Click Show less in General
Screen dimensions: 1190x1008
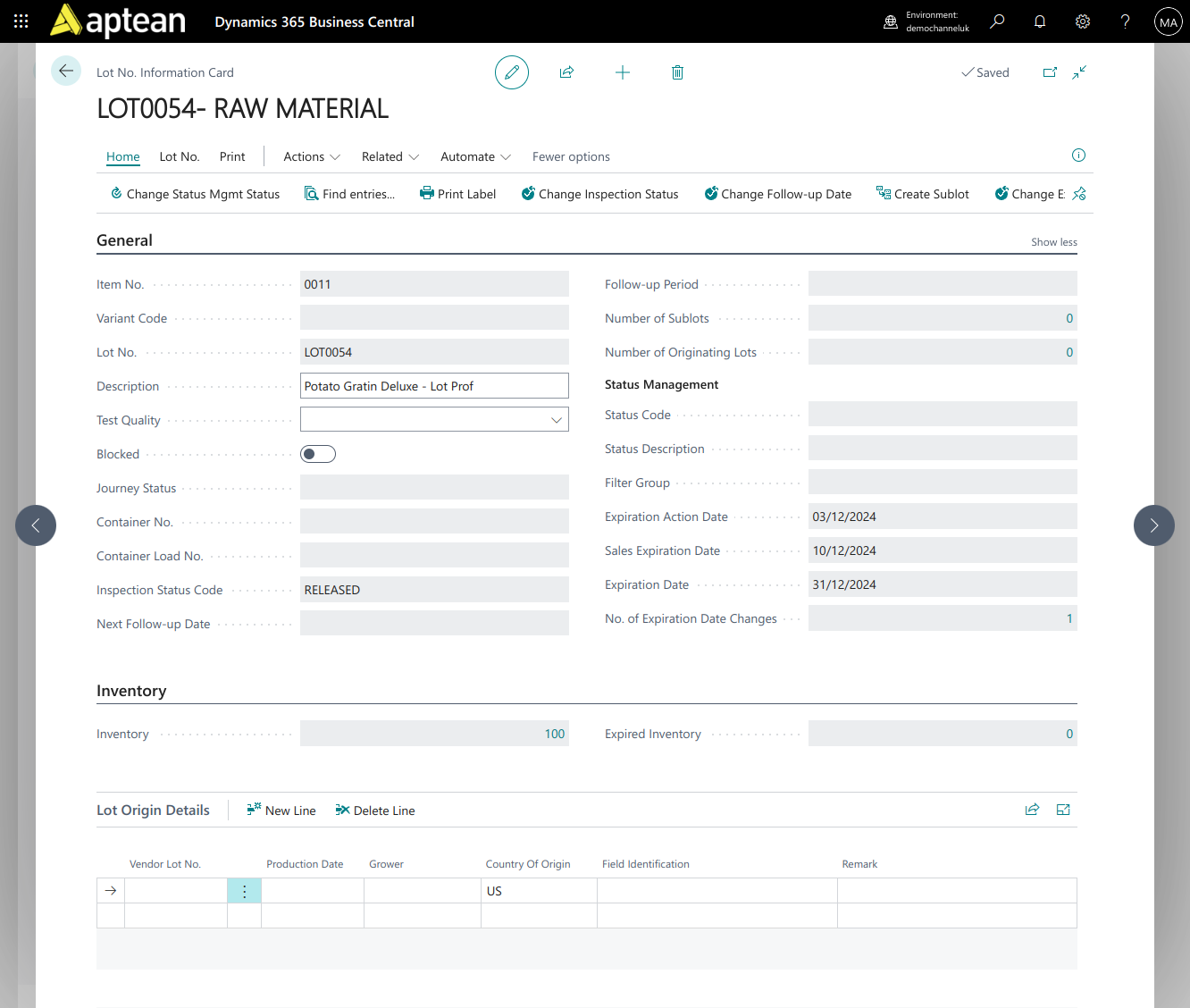pos(1054,242)
